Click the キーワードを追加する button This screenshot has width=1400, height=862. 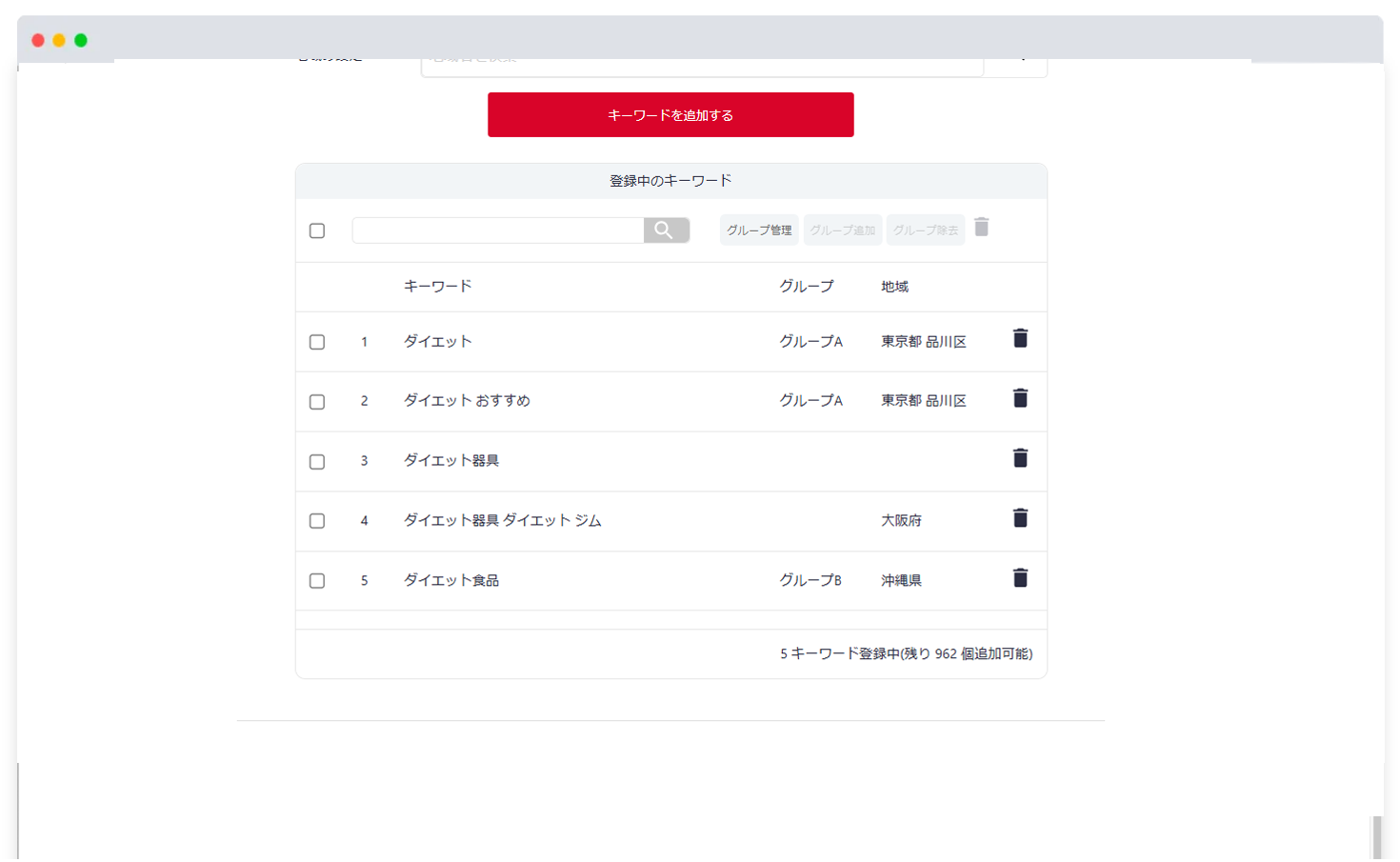pyautogui.click(x=670, y=114)
